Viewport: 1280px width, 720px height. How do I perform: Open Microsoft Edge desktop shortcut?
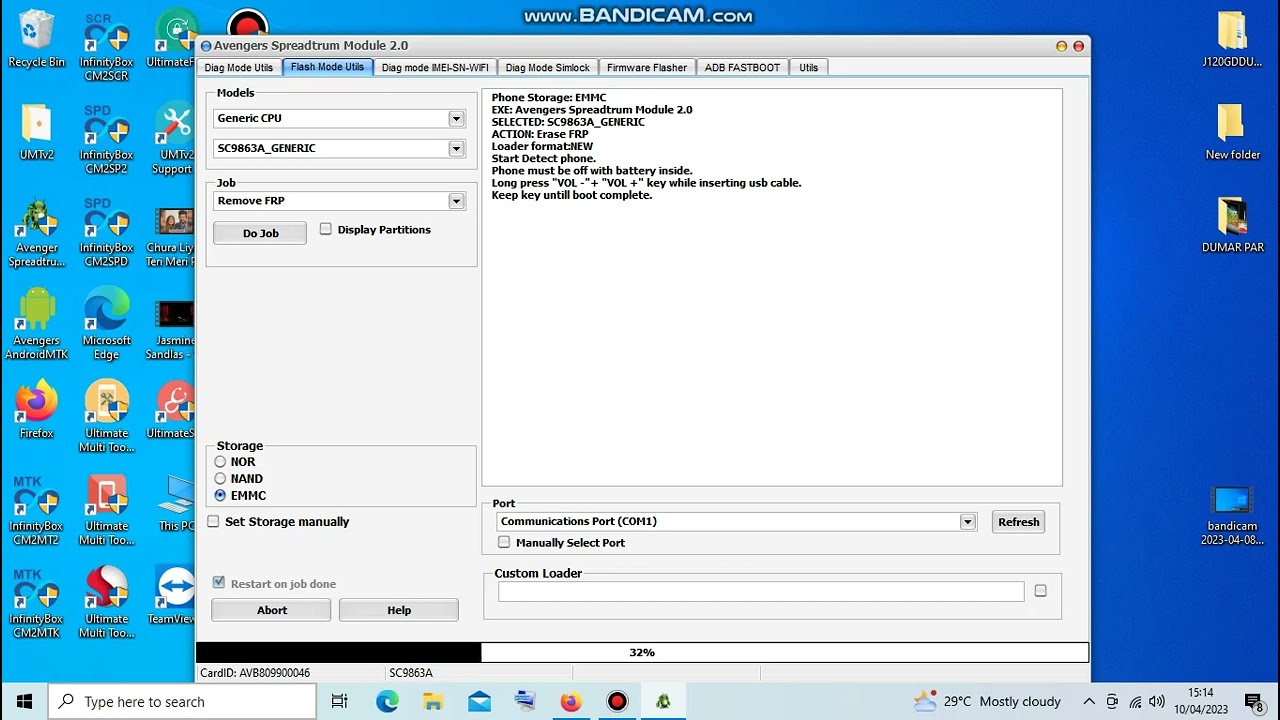[x=106, y=325]
